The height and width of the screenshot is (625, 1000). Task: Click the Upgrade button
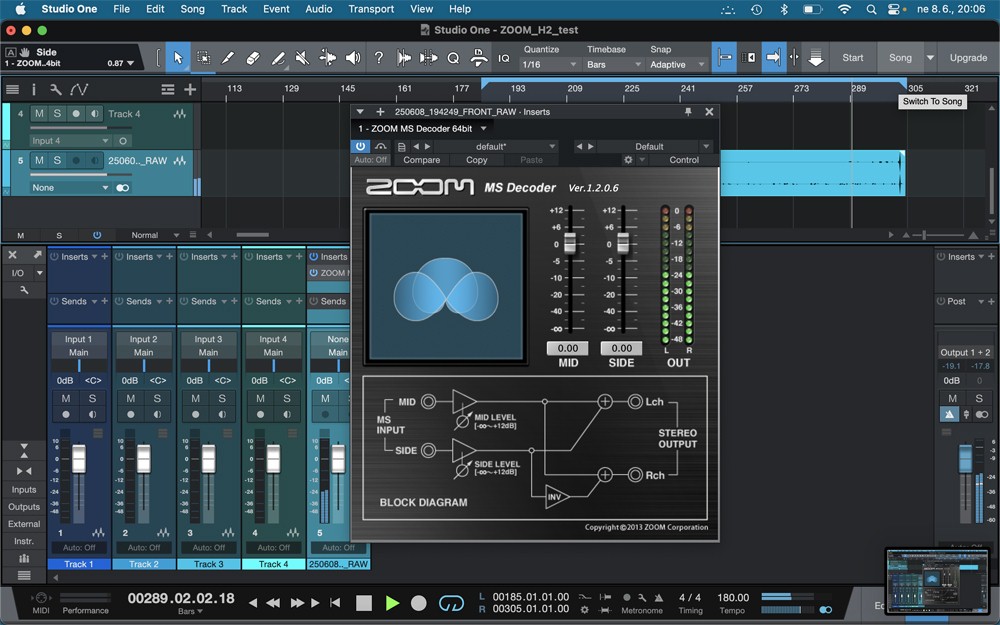pyautogui.click(x=968, y=58)
